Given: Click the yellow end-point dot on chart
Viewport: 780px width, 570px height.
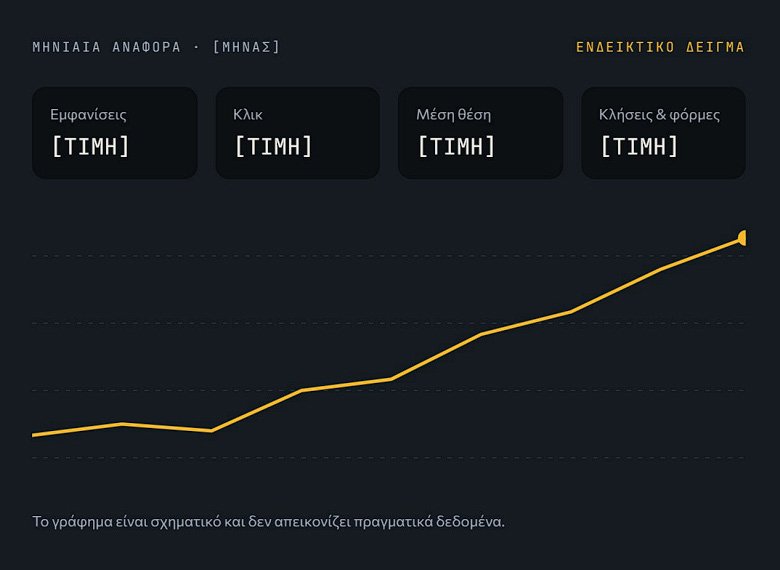Looking at the screenshot, I should (x=742, y=238).
